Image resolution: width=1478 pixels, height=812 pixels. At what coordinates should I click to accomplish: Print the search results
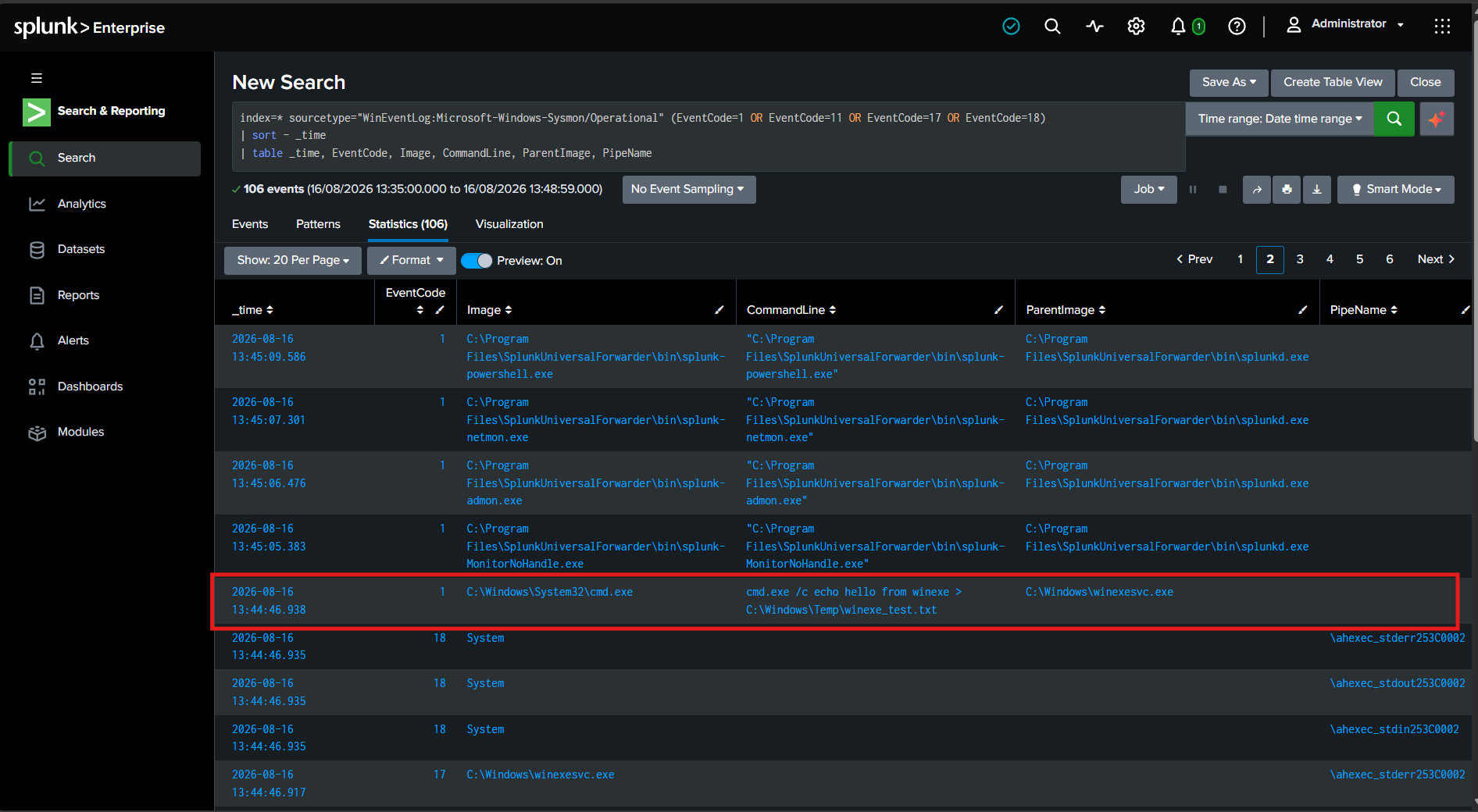(1287, 190)
